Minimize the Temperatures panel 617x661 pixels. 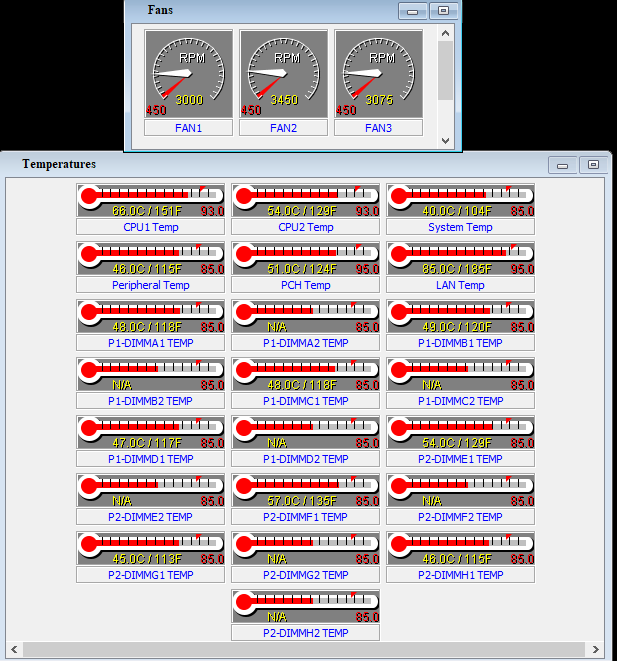(562, 165)
